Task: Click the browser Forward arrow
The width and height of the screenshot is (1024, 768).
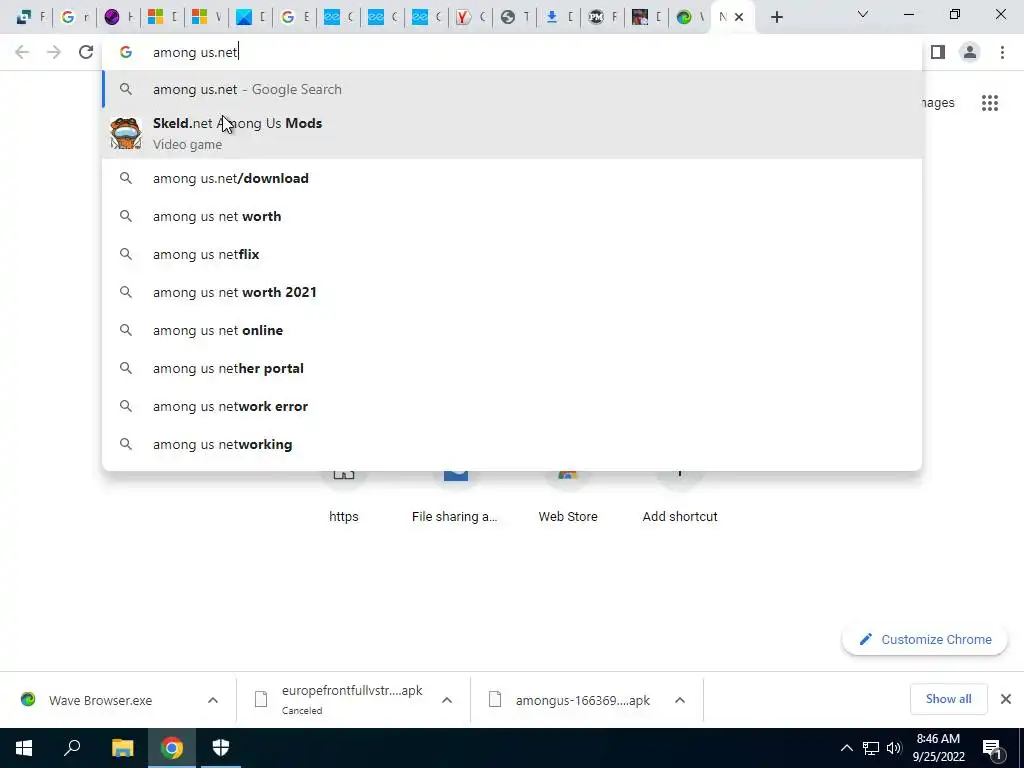Action: pyautogui.click(x=54, y=52)
